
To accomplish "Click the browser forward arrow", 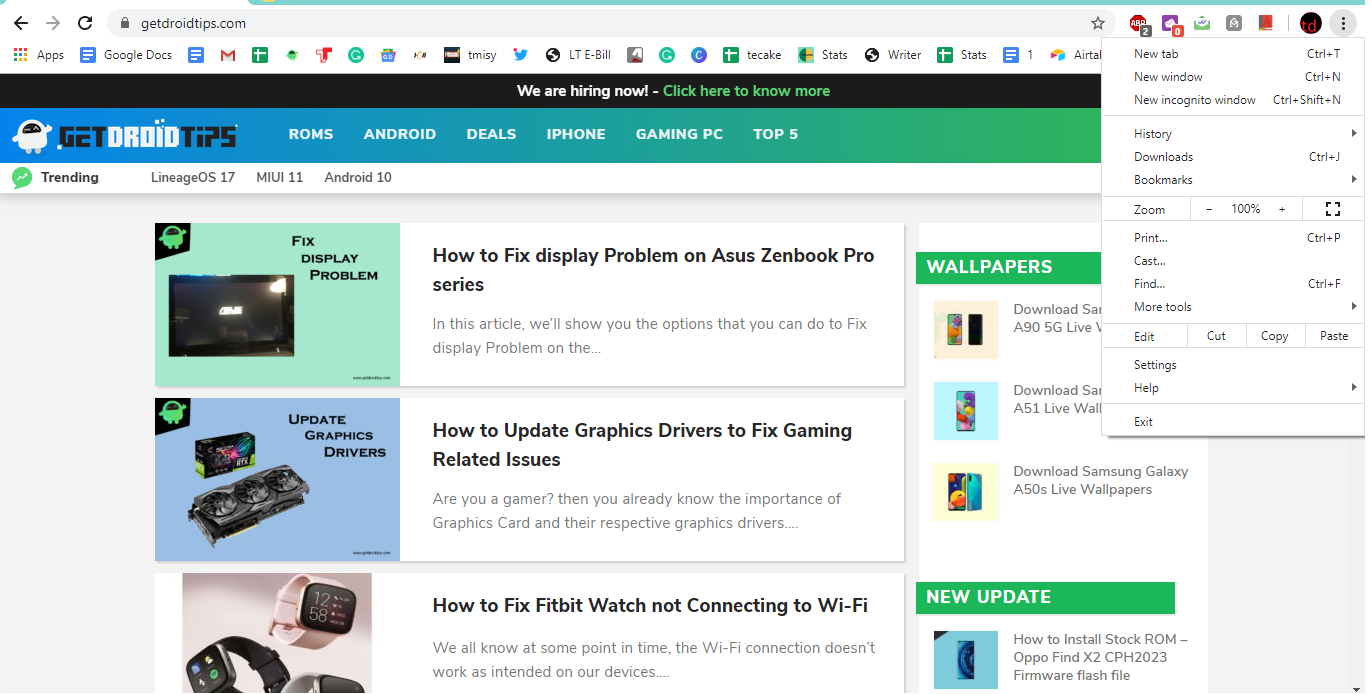I will [x=53, y=23].
